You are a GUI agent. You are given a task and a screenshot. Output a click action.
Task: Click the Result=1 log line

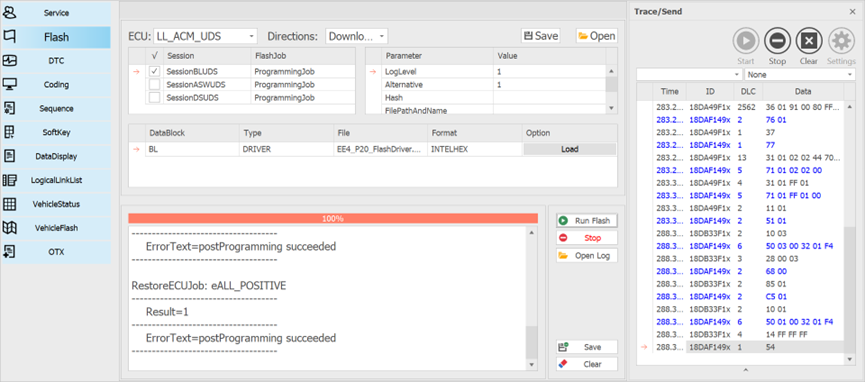pyautogui.click(x=167, y=311)
